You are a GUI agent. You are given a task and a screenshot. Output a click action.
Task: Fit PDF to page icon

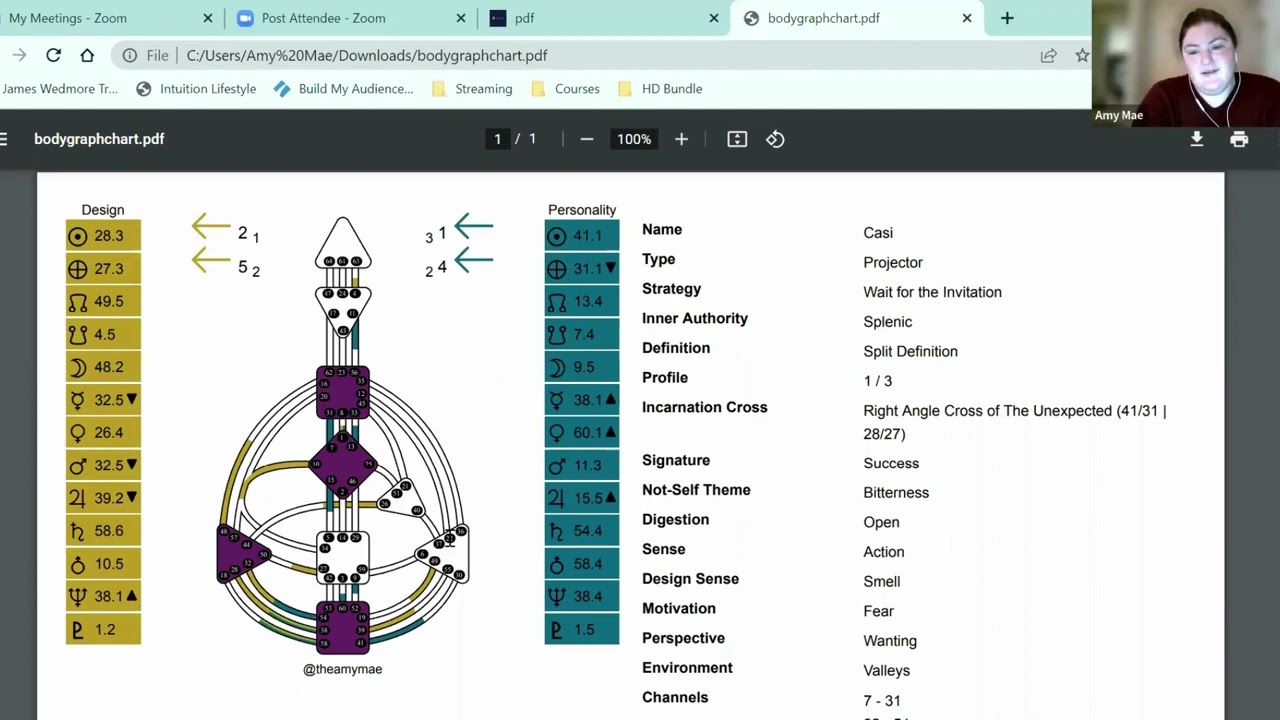(x=737, y=139)
